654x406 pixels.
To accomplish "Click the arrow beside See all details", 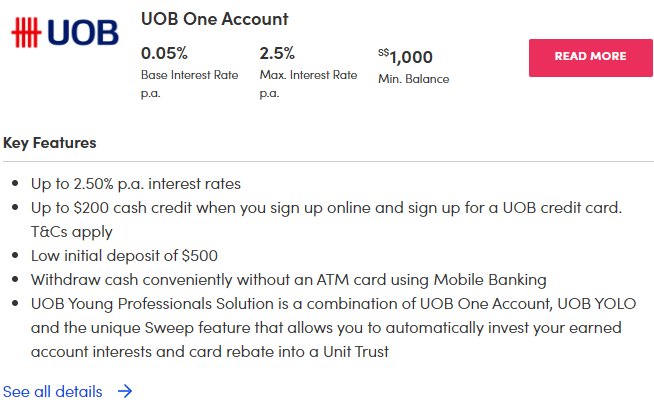I will coord(125,391).
